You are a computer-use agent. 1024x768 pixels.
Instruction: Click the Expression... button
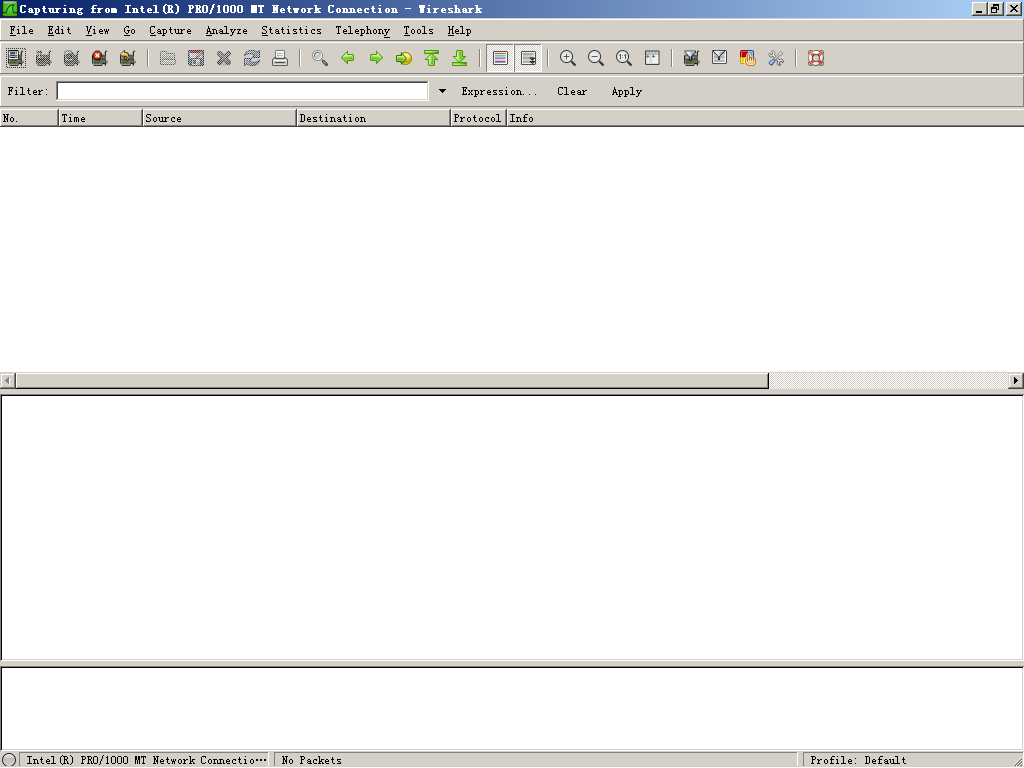point(500,91)
